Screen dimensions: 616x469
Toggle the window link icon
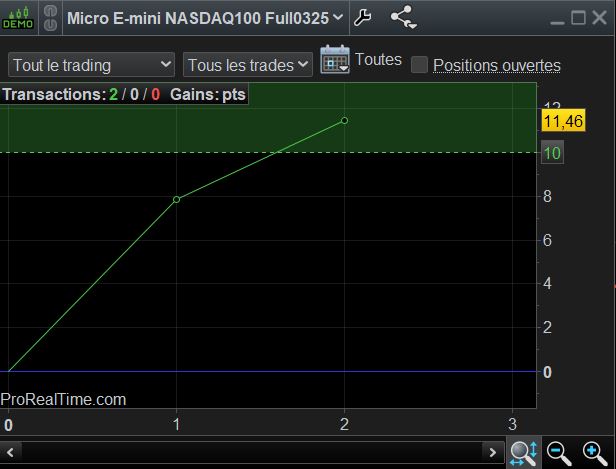(50, 18)
